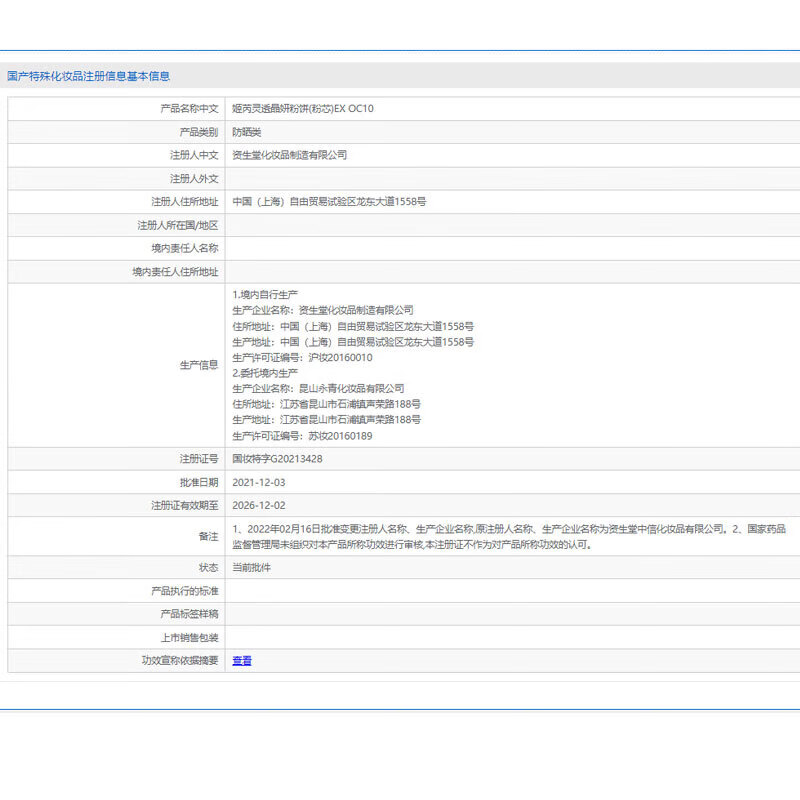The height and width of the screenshot is (800, 800).
Task: Select the 防晒类 product category value
Action: (247, 132)
